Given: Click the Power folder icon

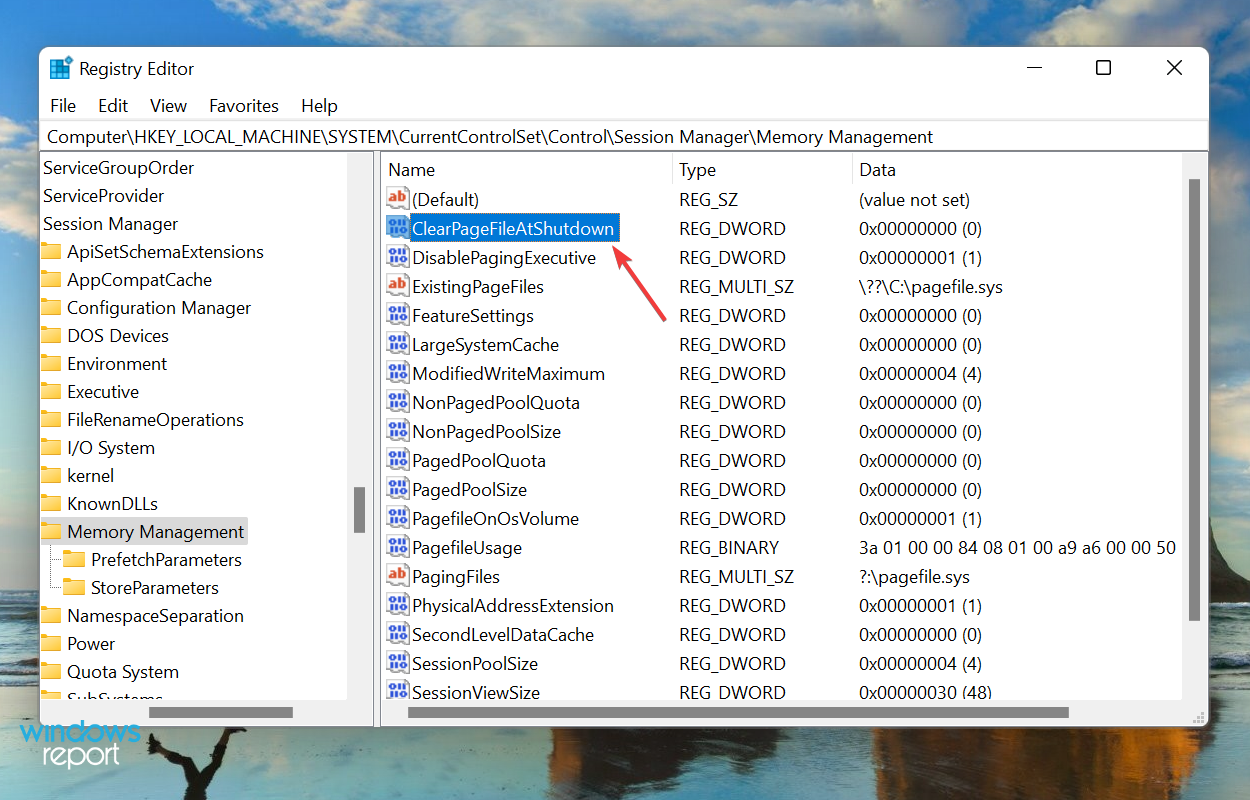Looking at the screenshot, I should pos(53,643).
